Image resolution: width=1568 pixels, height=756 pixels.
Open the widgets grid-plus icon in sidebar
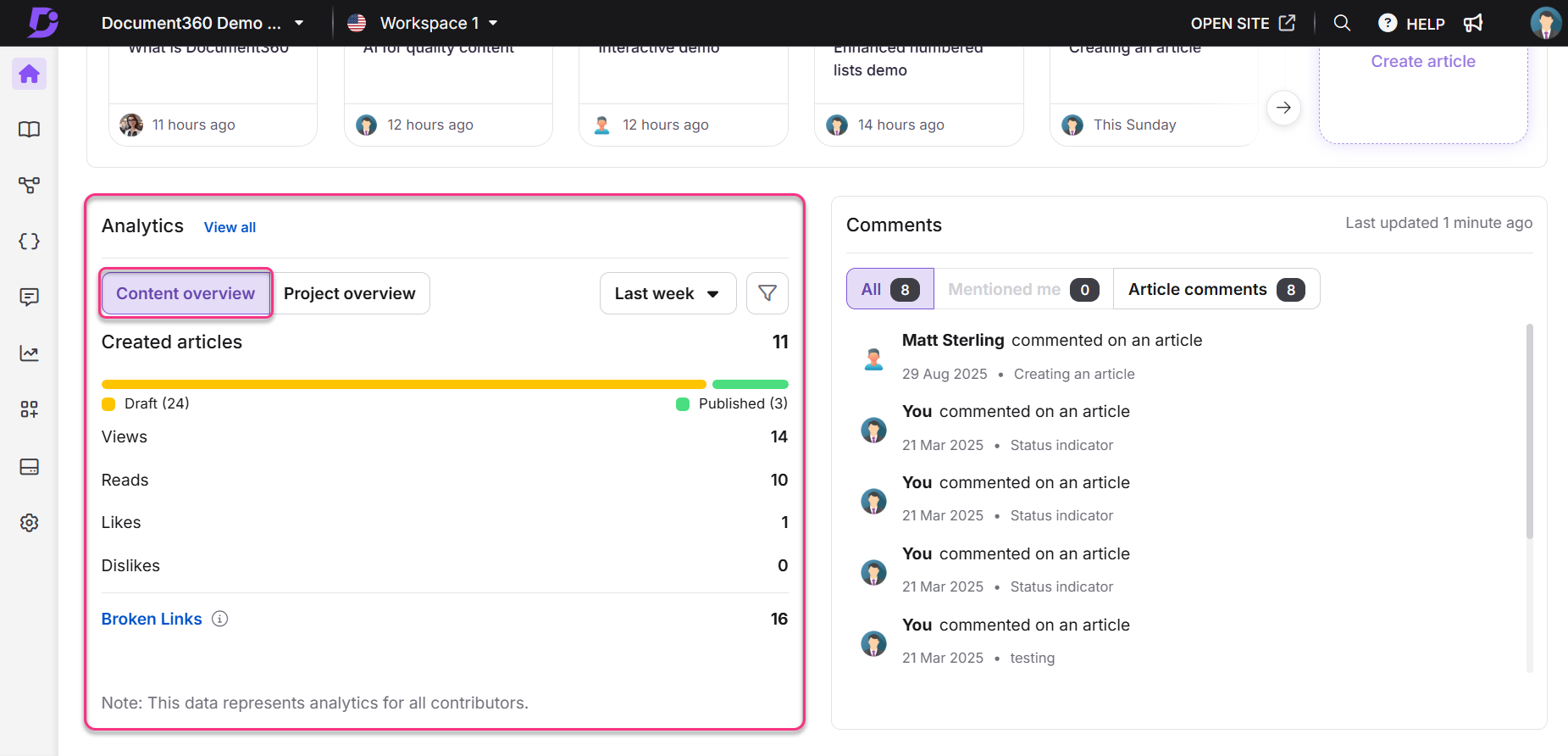29,409
